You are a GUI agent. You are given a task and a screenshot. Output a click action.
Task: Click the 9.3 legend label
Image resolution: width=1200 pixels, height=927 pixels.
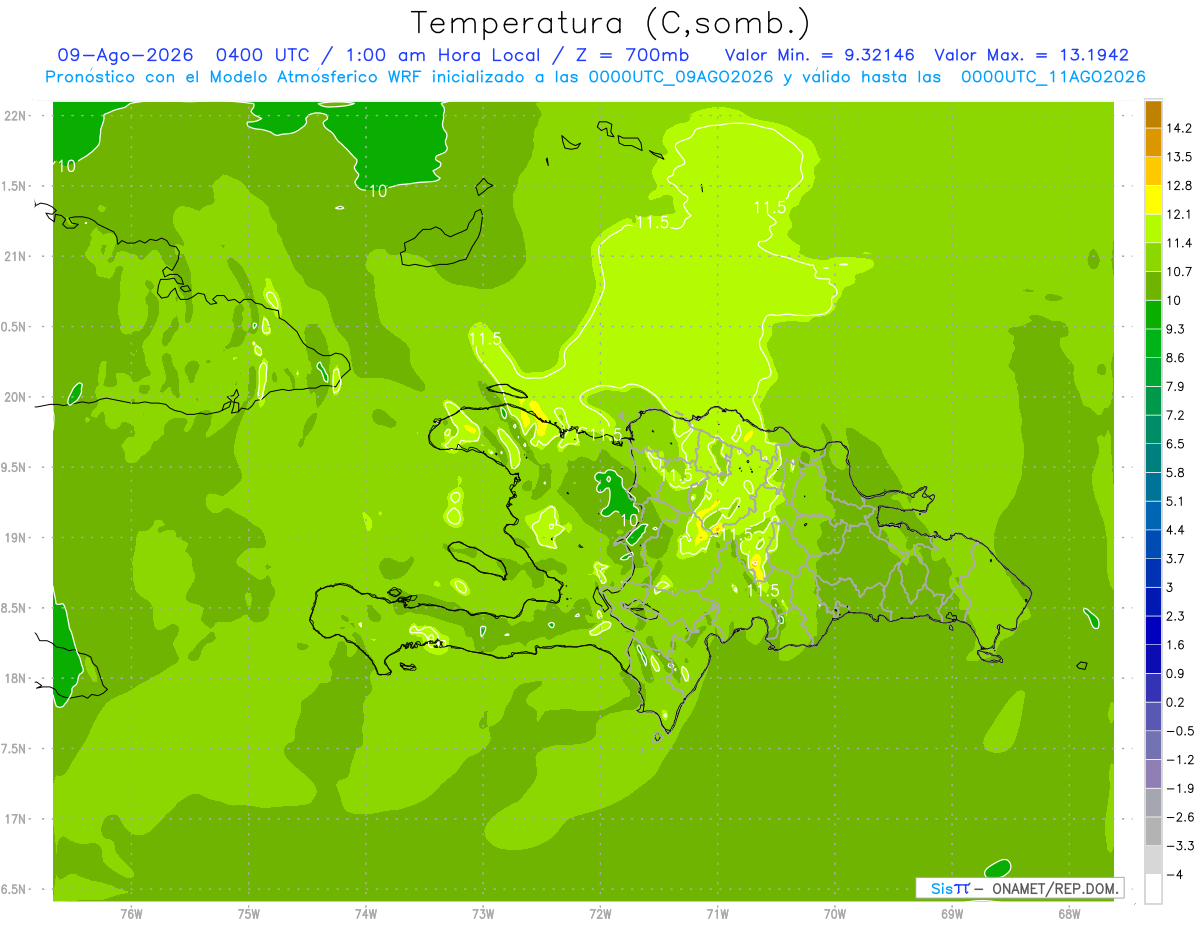click(x=1176, y=329)
